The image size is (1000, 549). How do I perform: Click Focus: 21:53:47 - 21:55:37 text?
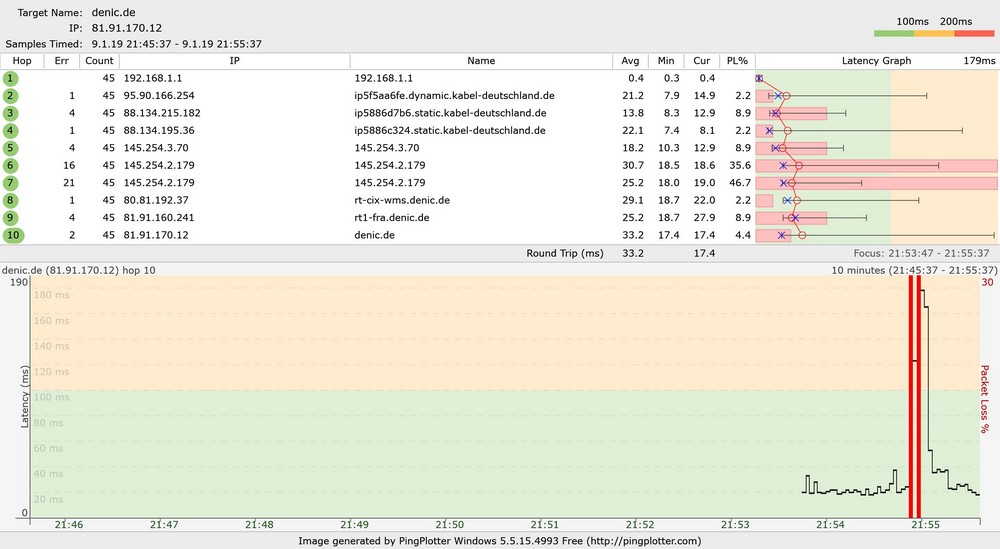click(x=922, y=253)
